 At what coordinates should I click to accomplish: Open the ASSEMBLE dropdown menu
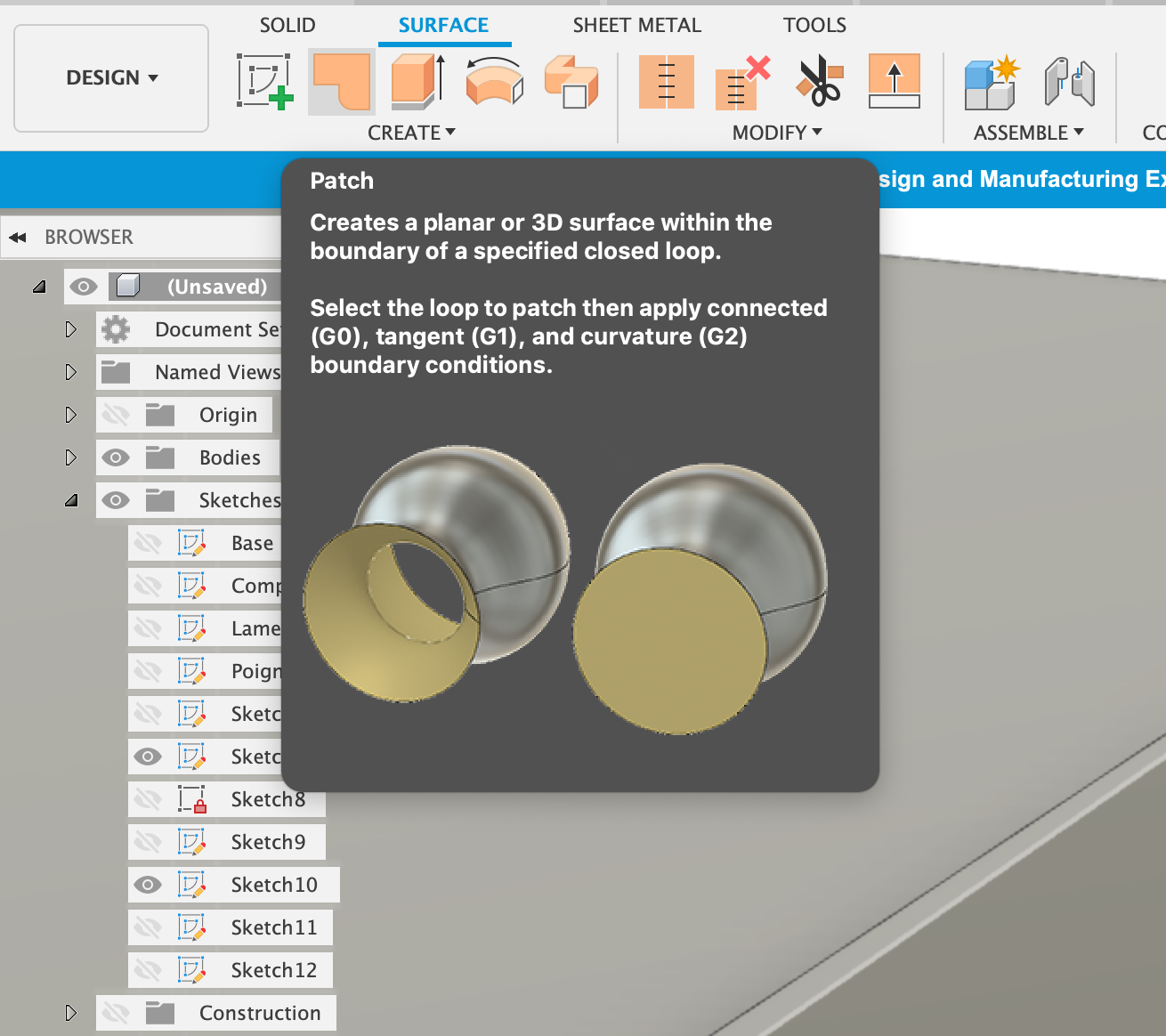click(x=1028, y=133)
